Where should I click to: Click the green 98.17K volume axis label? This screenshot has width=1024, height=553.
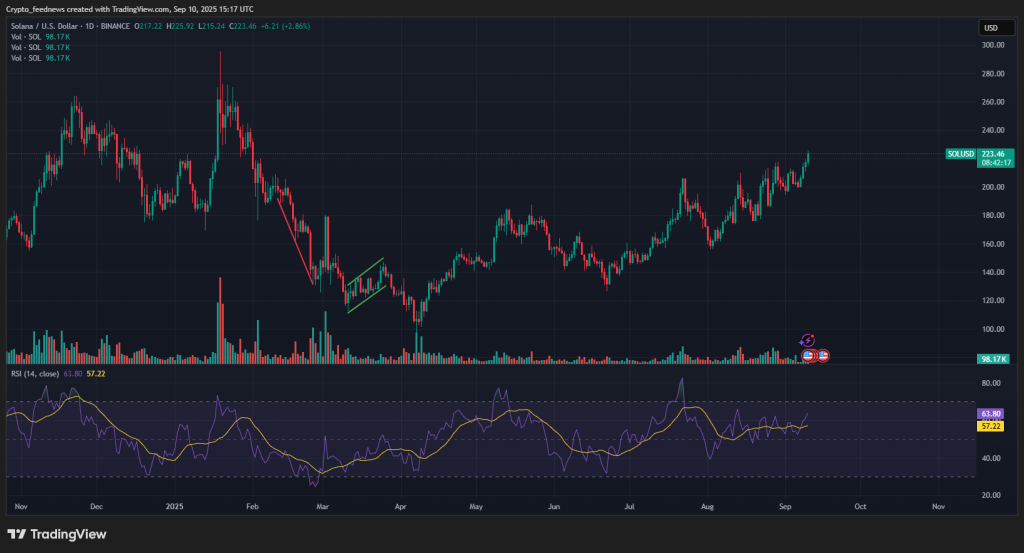(993, 358)
